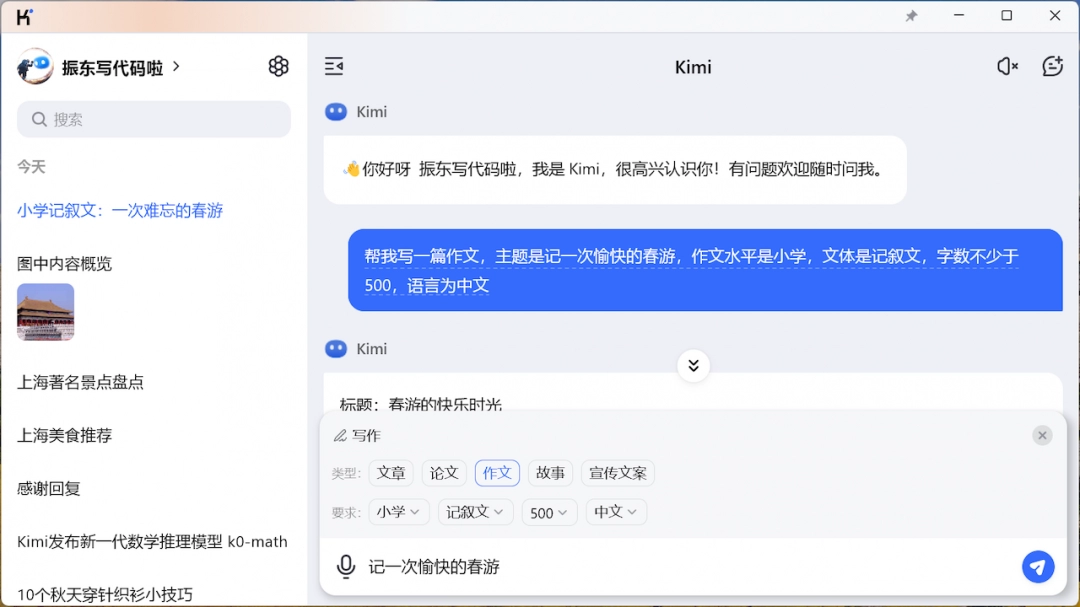Select the 作文 writing type

pos(497,473)
